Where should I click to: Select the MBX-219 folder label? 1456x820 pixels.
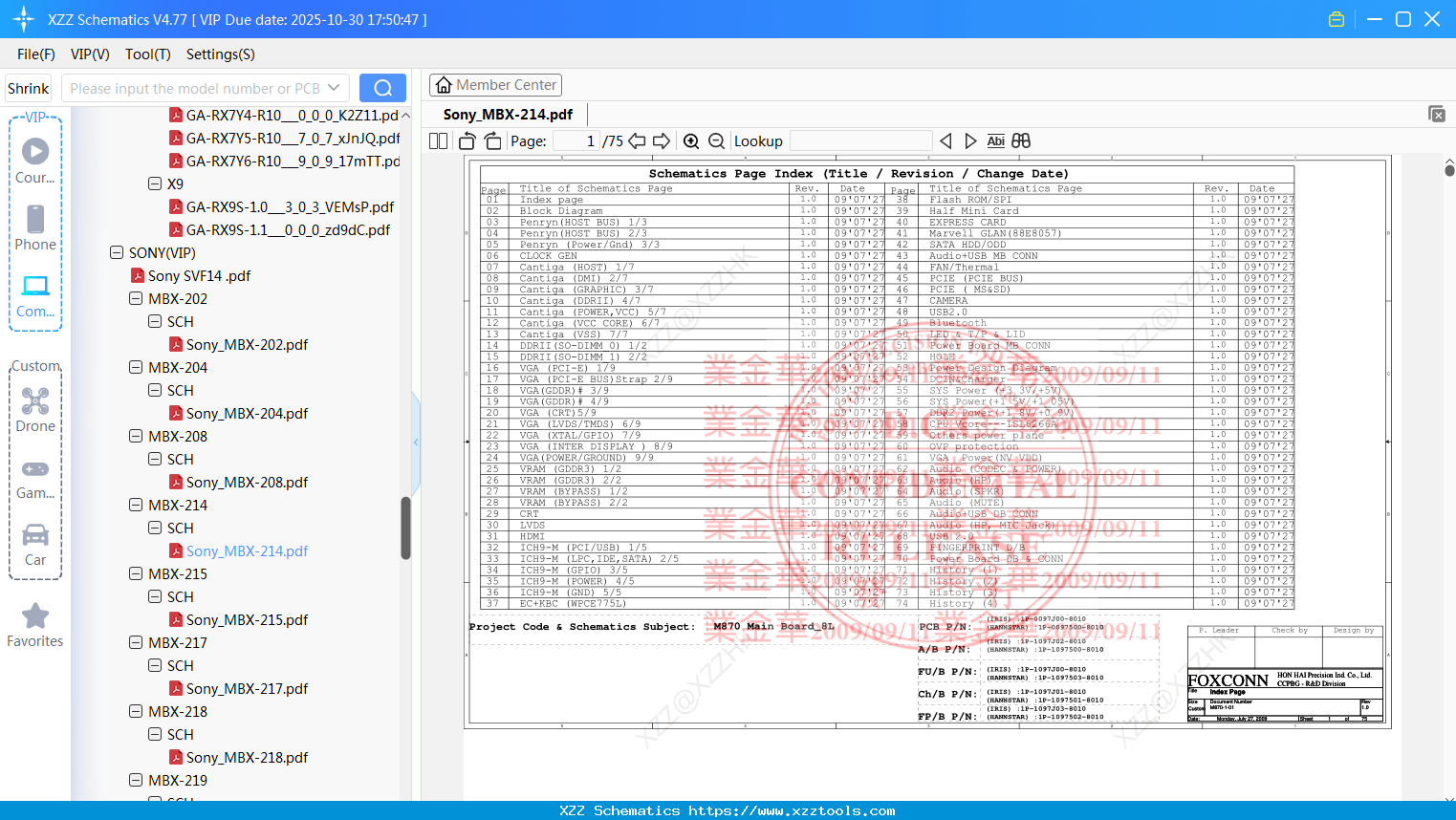point(178,780)
